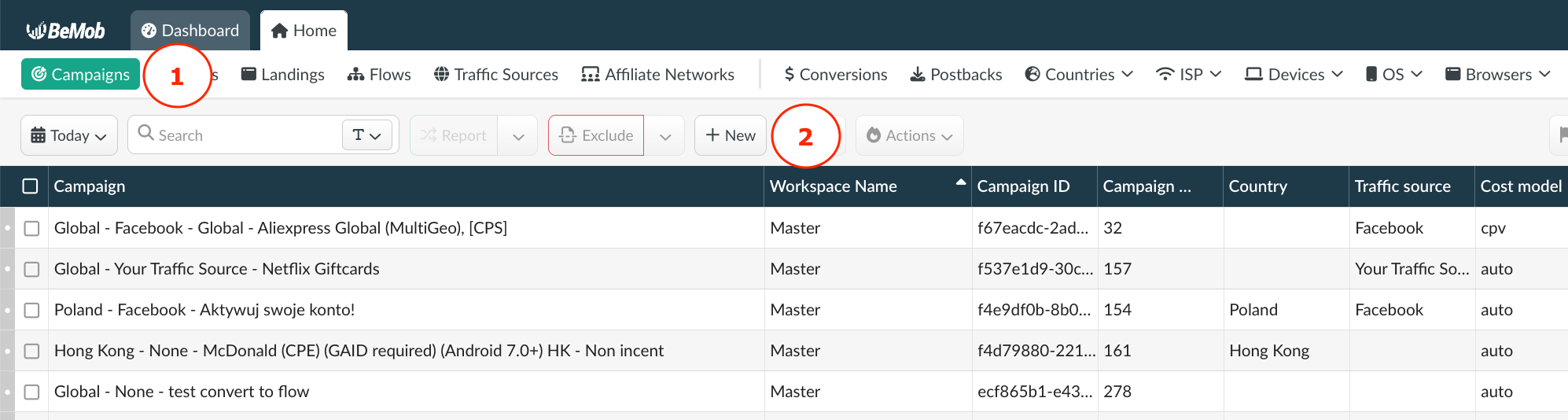
Task: Click the search magnifier icon
Action: click(x=145, y=133)
